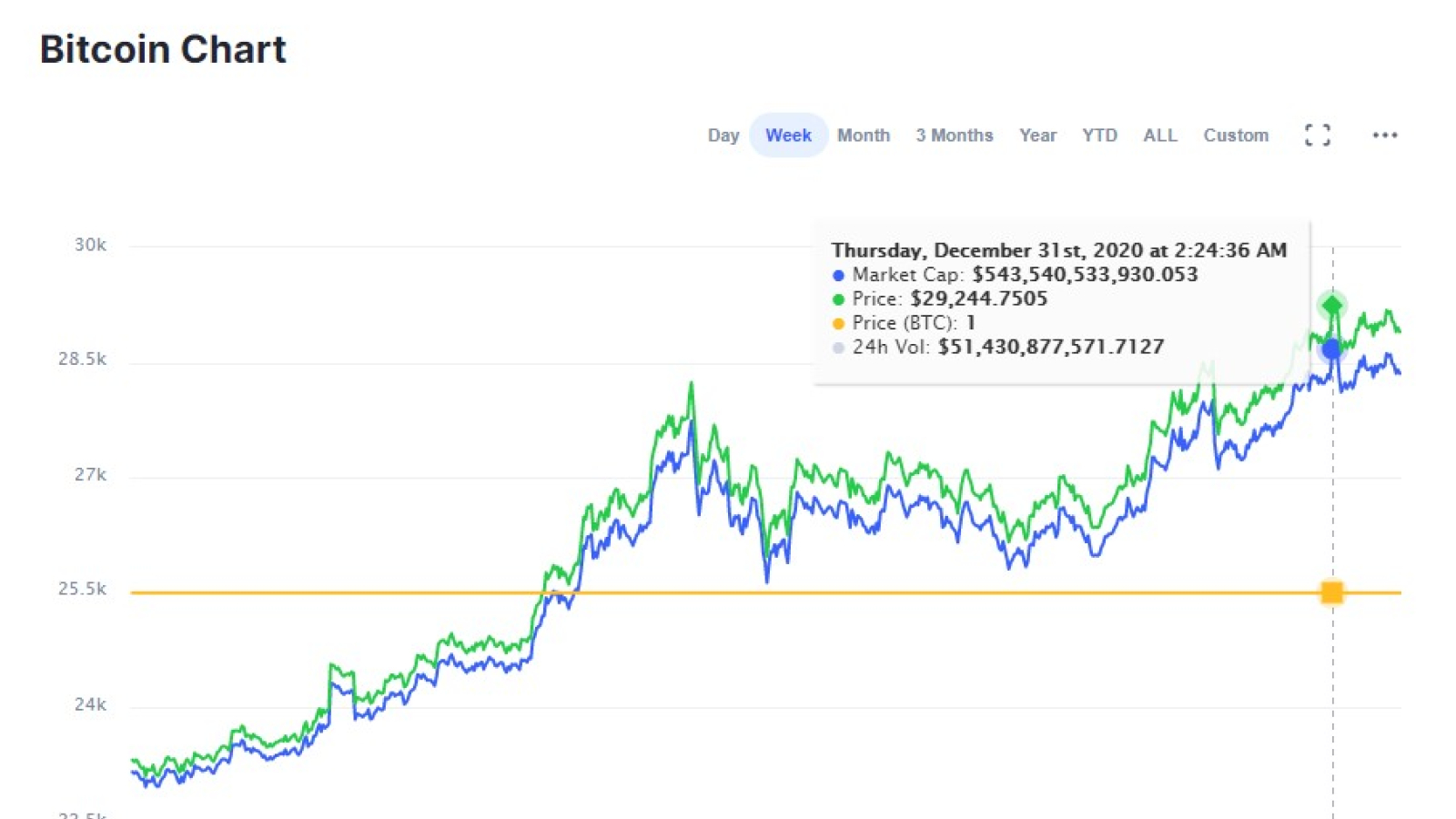Click the blue Market Cap point marker
This screenshot has height=819, width=1456.
1332,349
